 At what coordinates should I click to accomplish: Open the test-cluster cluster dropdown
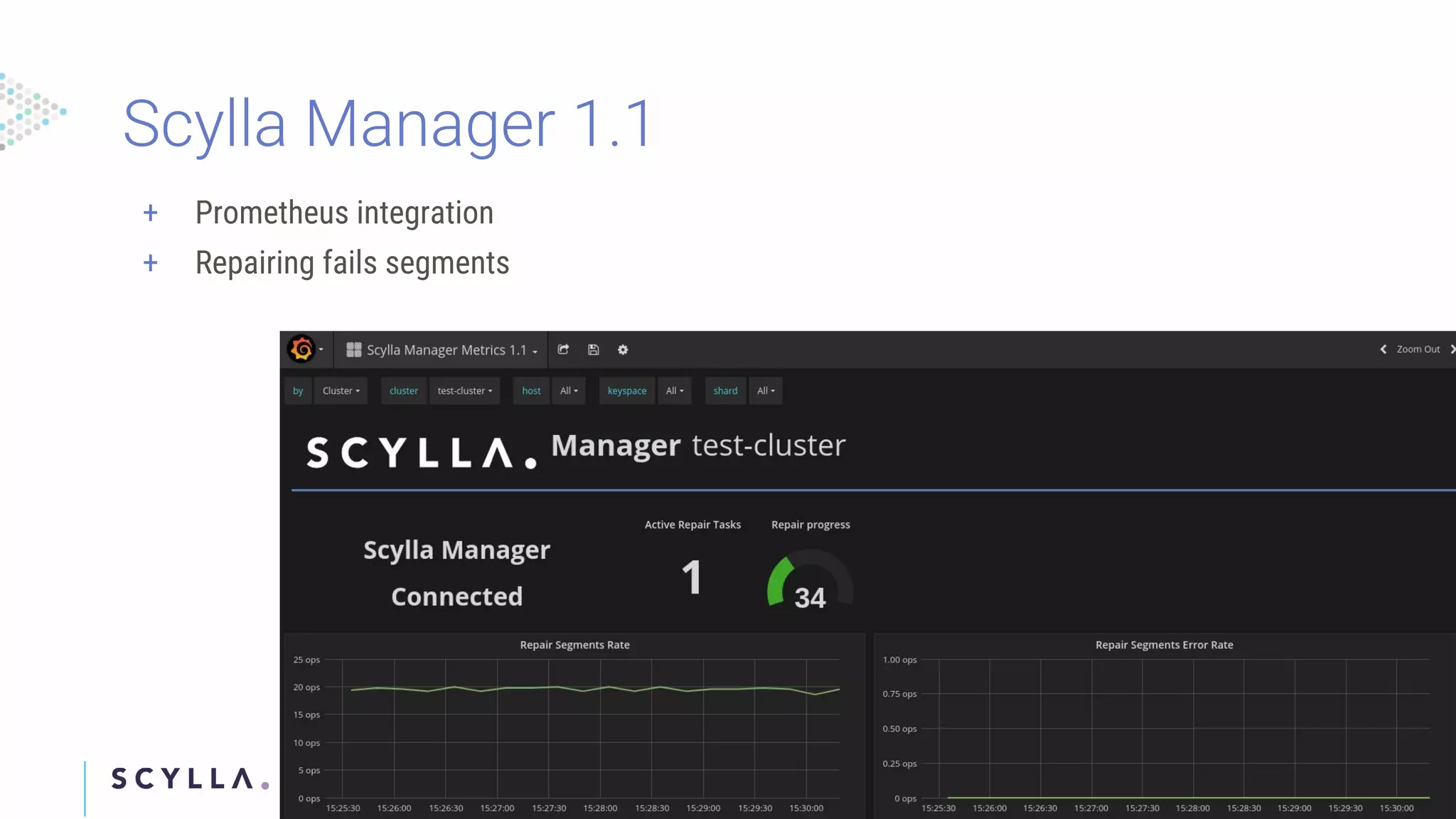[465, 390]
